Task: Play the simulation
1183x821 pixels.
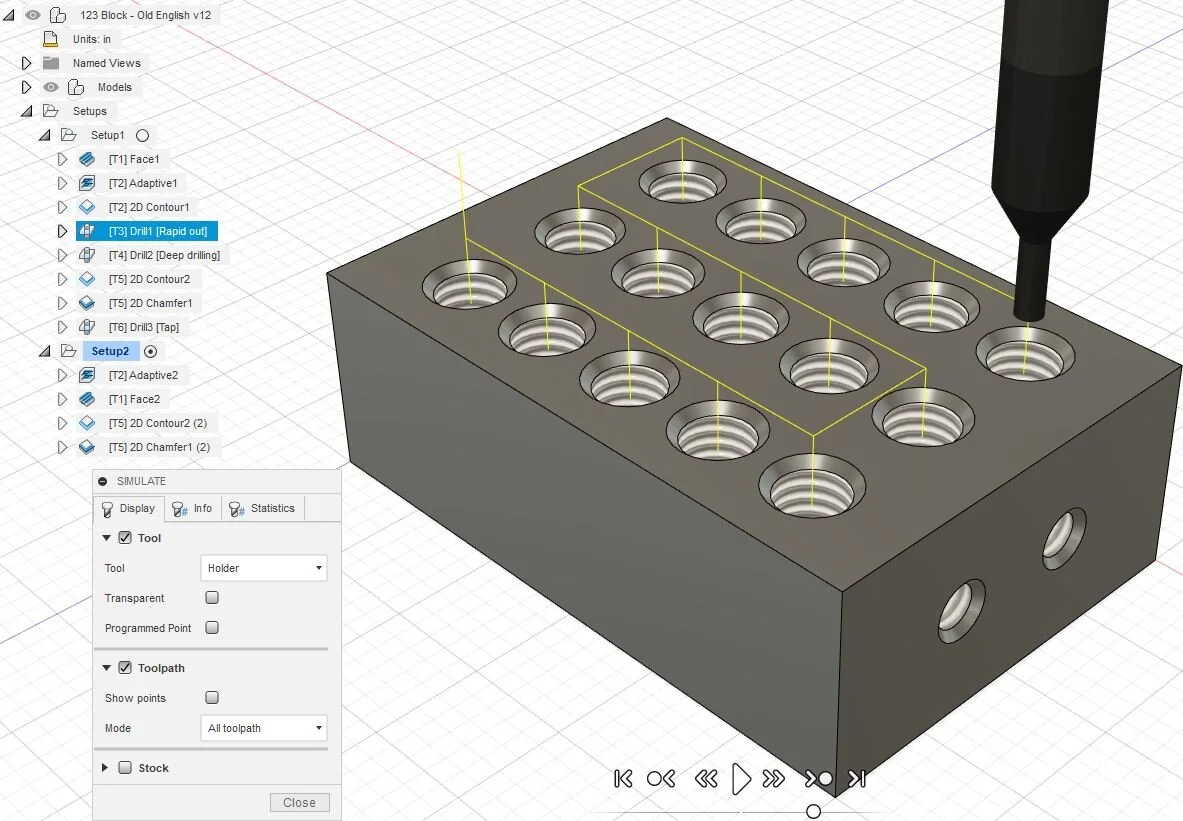Action: tap(741, 779)
